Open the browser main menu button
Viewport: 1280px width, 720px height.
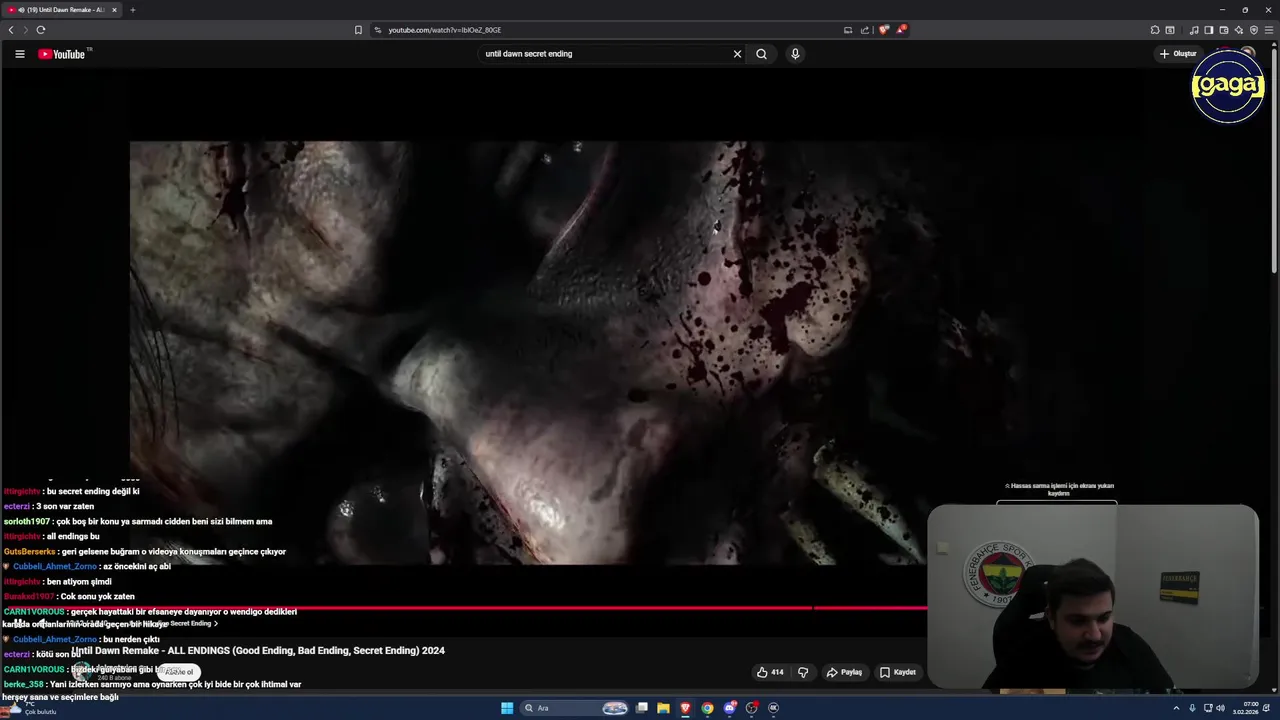(x=1269, y=30)
